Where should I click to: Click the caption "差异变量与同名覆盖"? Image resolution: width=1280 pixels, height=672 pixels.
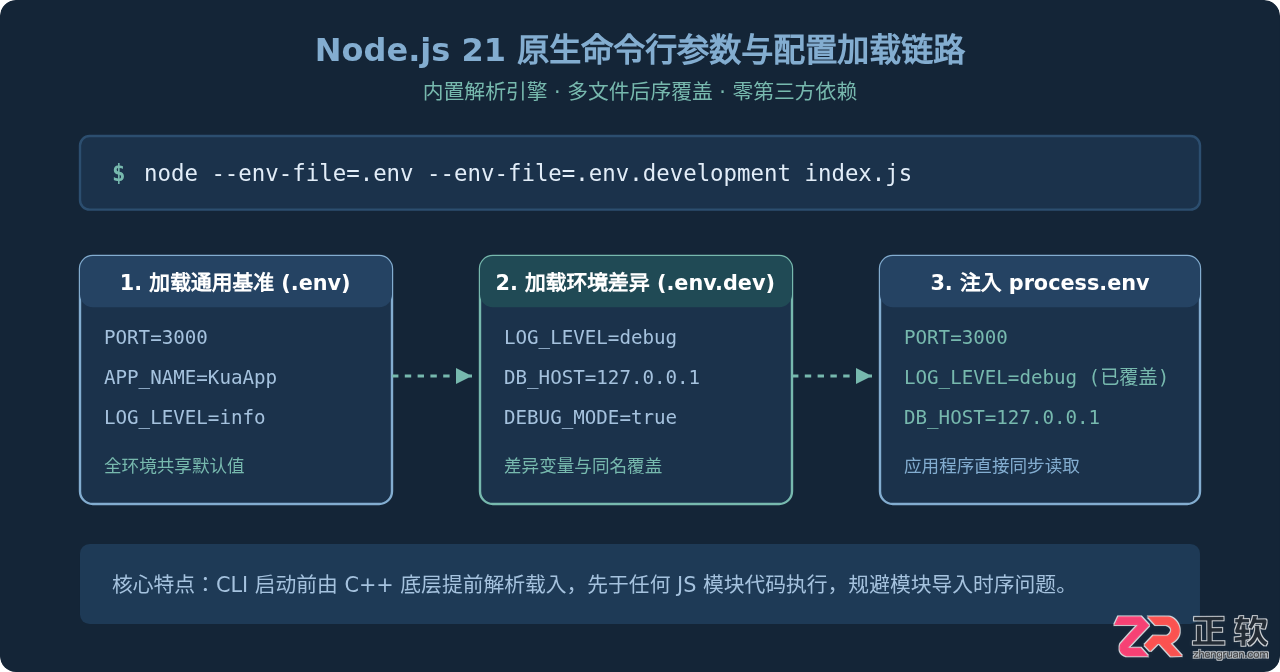[583, 466]
